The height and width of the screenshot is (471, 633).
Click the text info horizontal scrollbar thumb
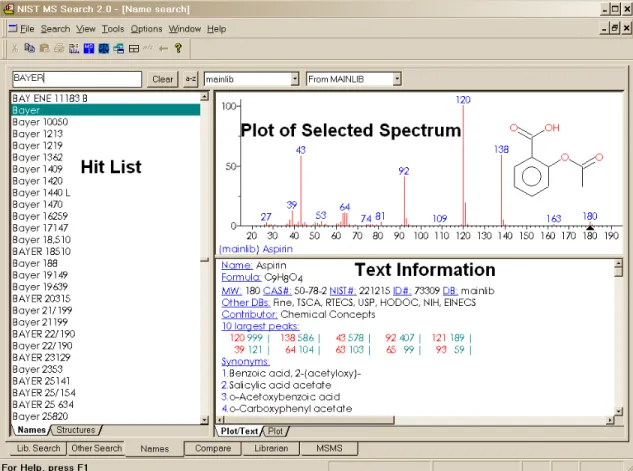coord(309,420)
